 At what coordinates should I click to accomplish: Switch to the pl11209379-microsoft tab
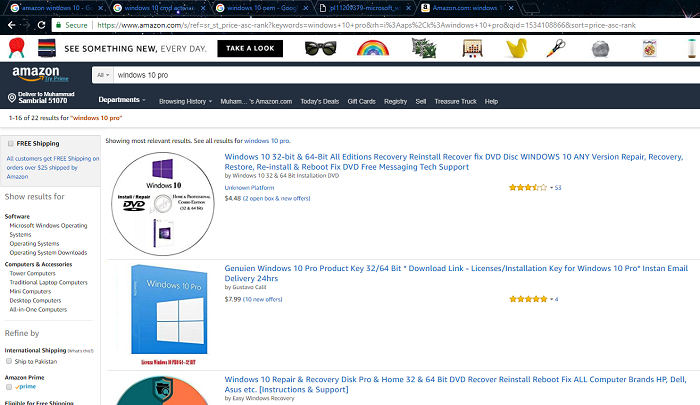click(x=365, y=8)
